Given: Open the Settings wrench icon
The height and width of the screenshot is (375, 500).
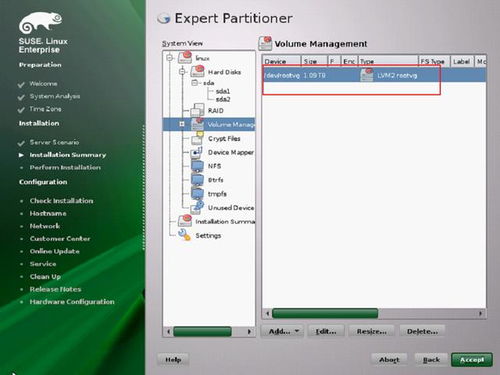Looking at the screenshot, I should [x=184, y=235].
